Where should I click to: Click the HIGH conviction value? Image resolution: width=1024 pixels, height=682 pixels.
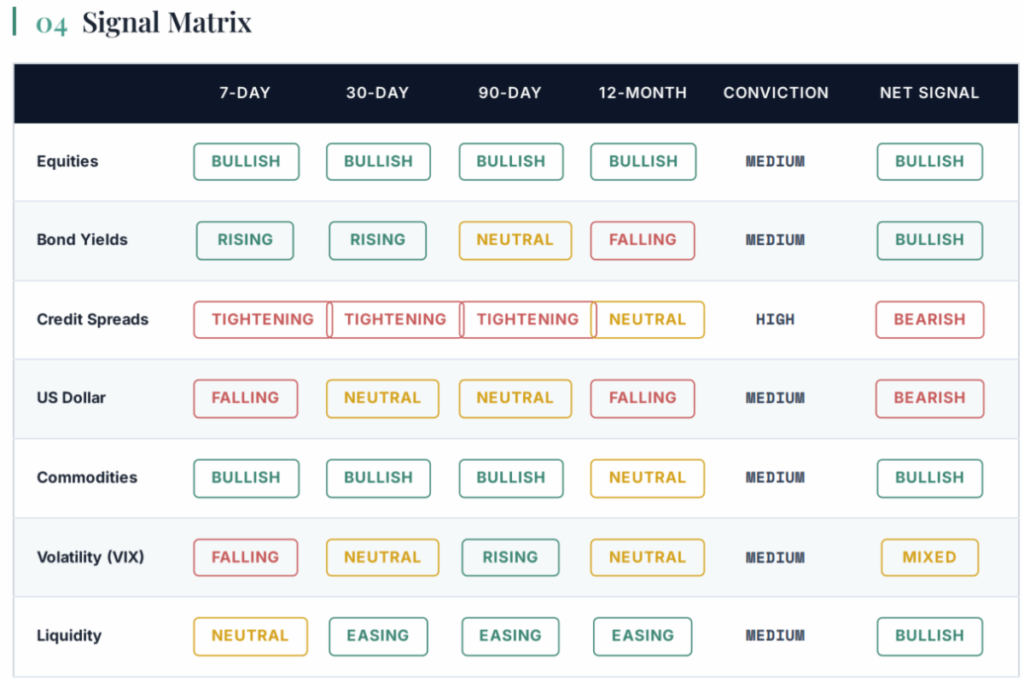(x=775, y=319)
